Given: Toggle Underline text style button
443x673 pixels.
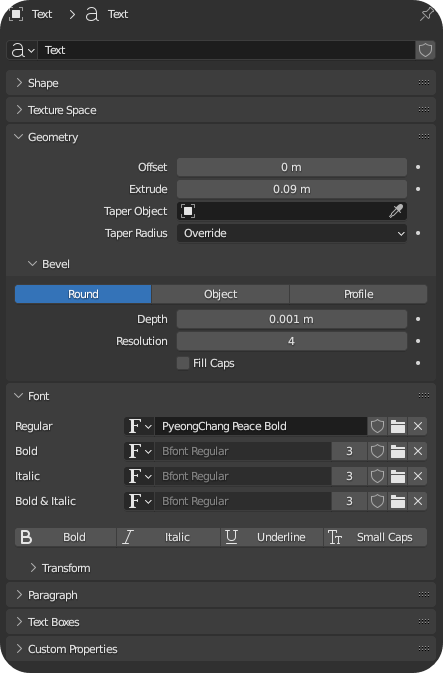Looking at the screenshot, I should pyautogui.click(x=272, y=537).
